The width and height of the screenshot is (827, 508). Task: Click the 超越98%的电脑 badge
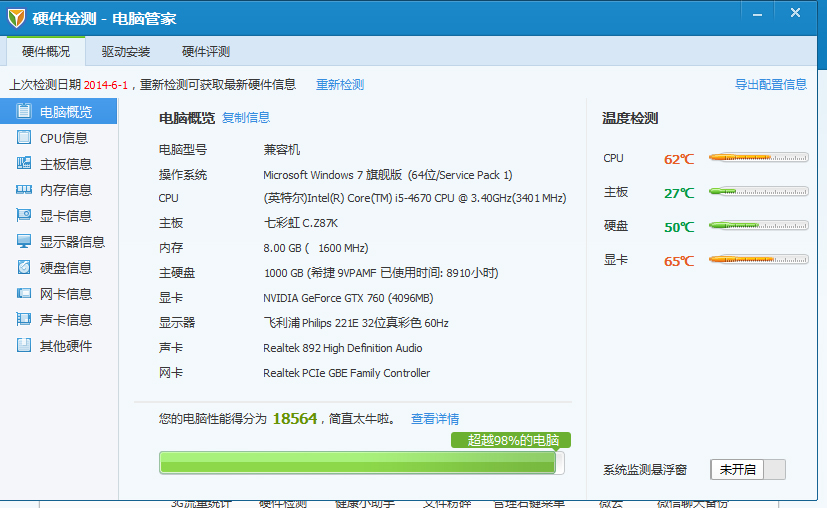pos(511,440)
